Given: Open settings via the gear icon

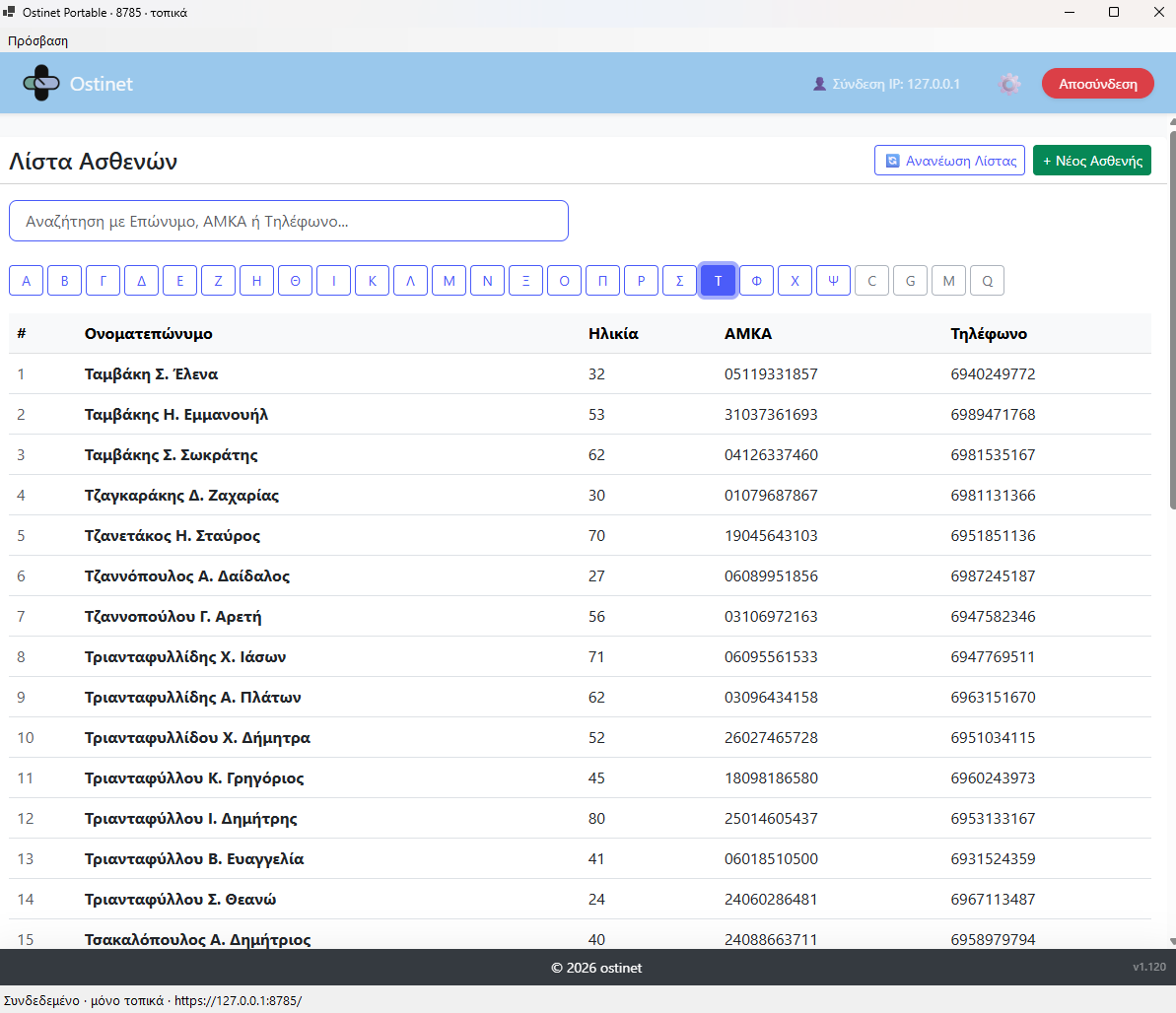Looking at the screenshot, I should click(1009, 84).
